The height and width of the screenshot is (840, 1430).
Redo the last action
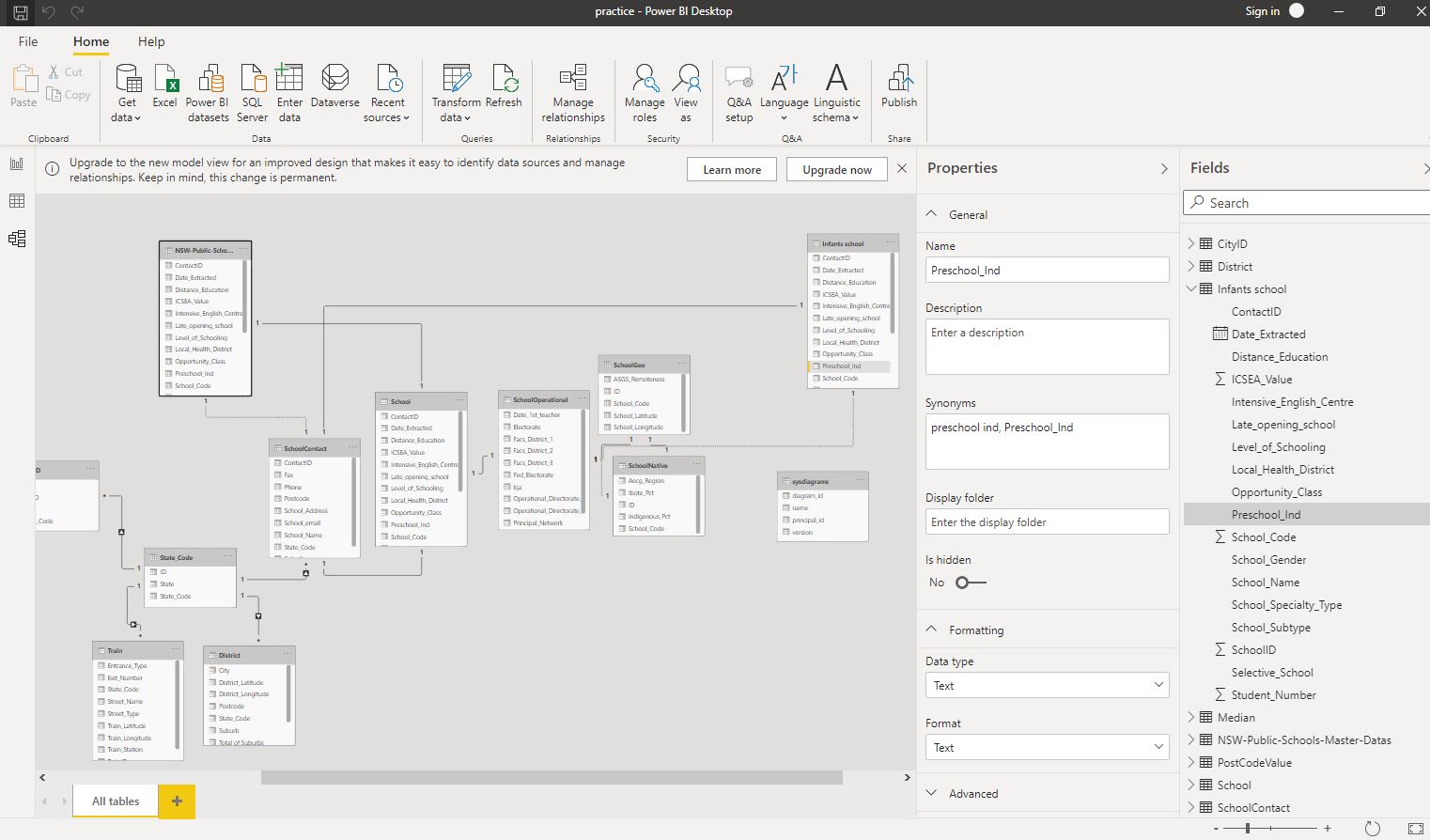[x=78, y=11]
